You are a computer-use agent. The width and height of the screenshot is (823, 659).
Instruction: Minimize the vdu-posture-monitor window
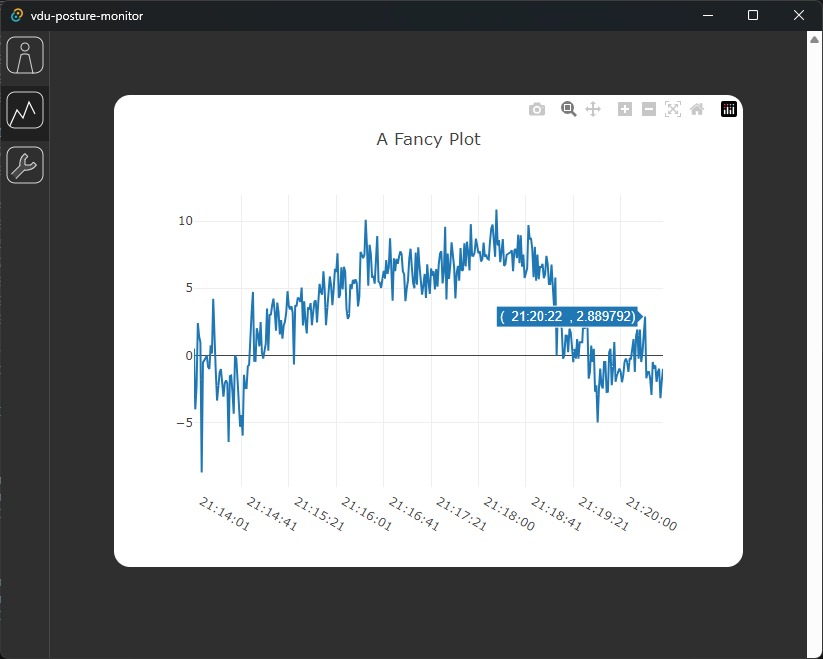click(x=708, y=15)
